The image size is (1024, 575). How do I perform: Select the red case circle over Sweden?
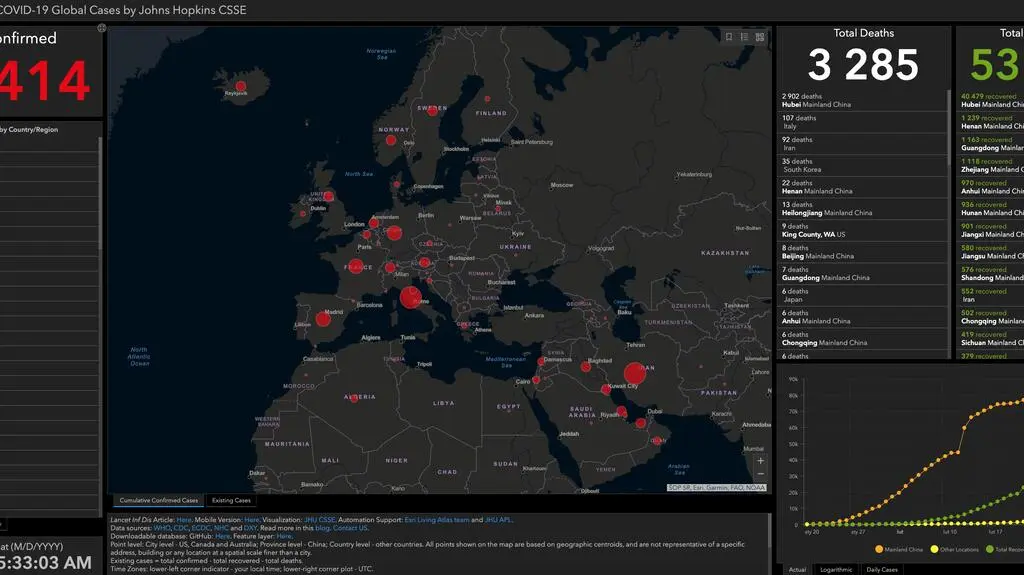tap(432, 111)
